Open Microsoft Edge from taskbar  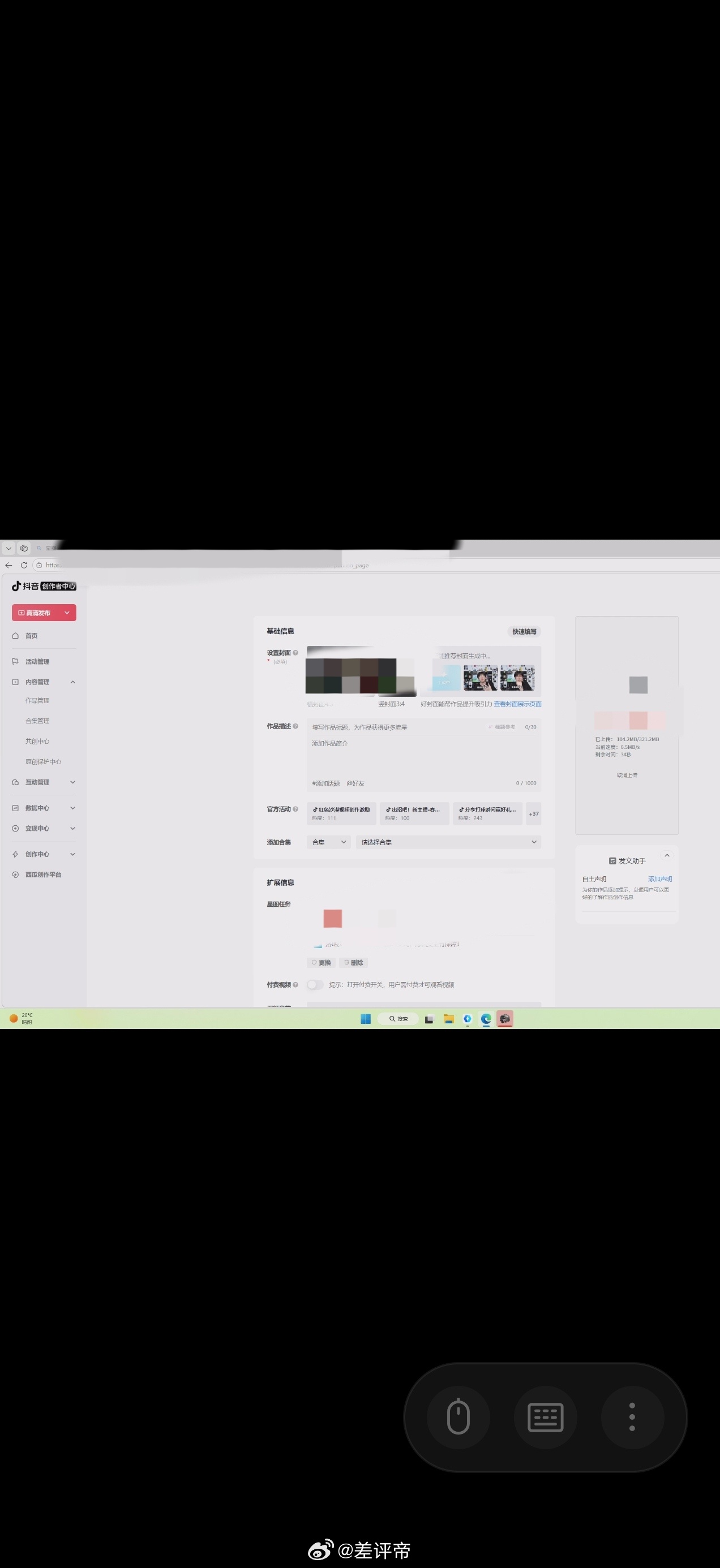(x=486, y=1019)
